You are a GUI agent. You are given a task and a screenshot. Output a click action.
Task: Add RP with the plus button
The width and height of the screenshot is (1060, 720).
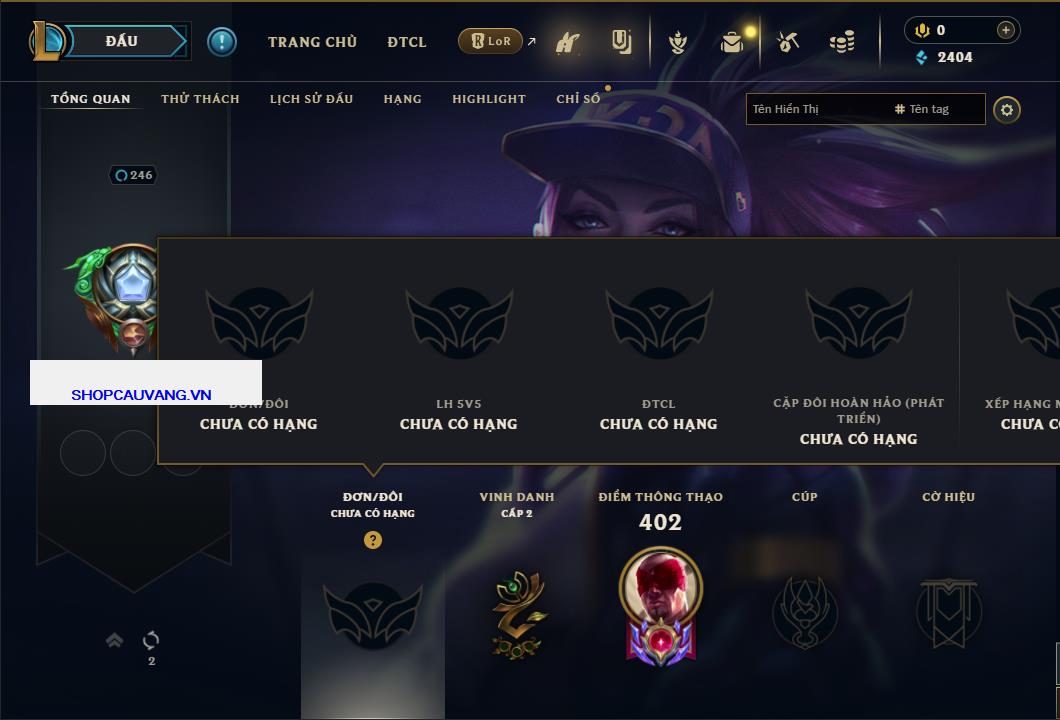1005,30
